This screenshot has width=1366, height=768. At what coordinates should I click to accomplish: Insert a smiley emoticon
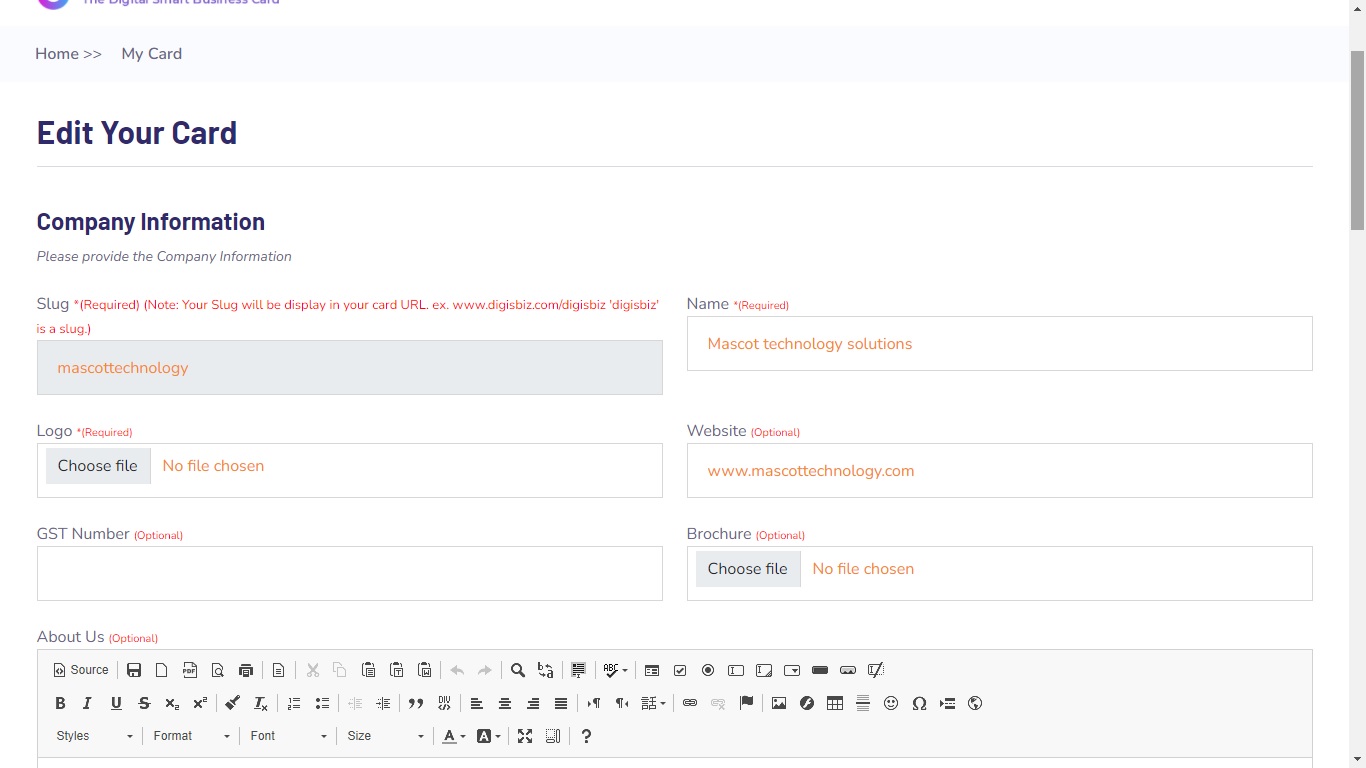point(891,703)
